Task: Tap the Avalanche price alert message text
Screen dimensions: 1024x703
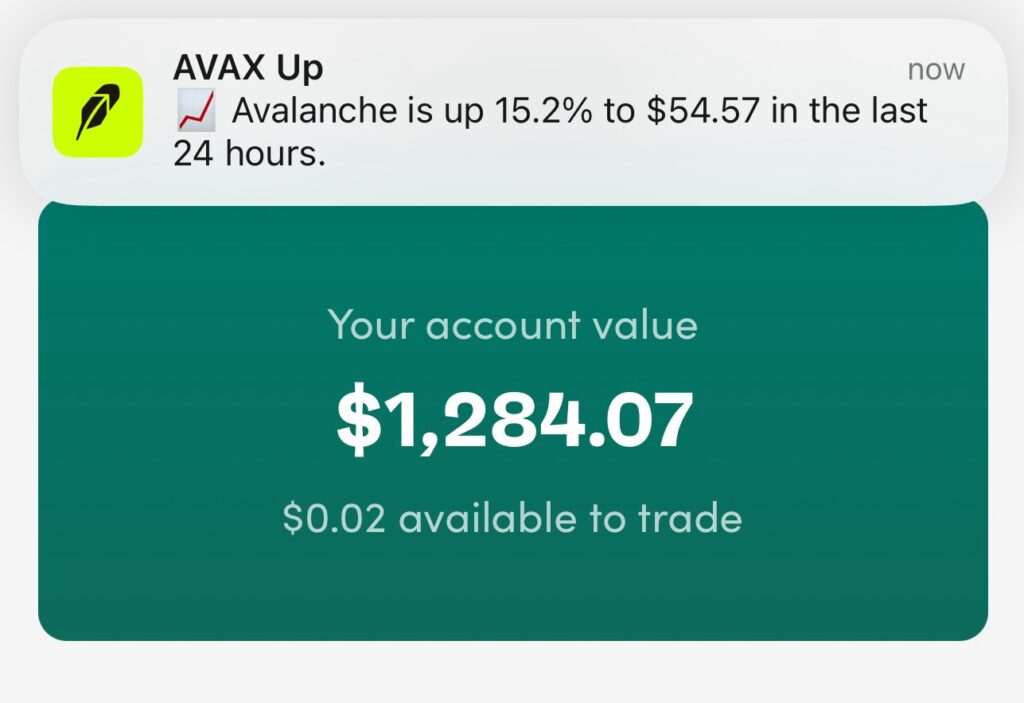Action: point(550,132)
